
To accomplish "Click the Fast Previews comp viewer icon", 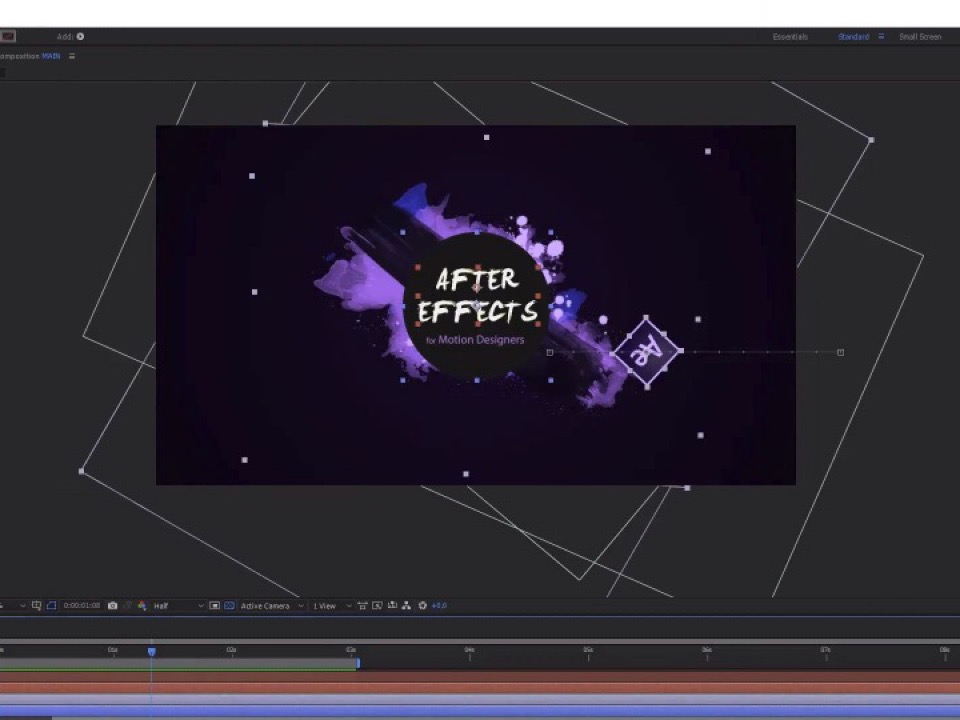I will tap(377, 606).
